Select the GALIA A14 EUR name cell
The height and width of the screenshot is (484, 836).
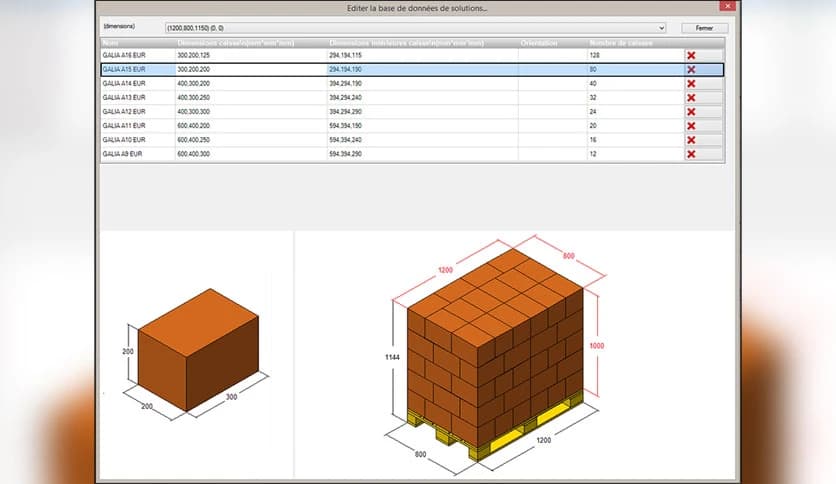[x=138, y=84]
